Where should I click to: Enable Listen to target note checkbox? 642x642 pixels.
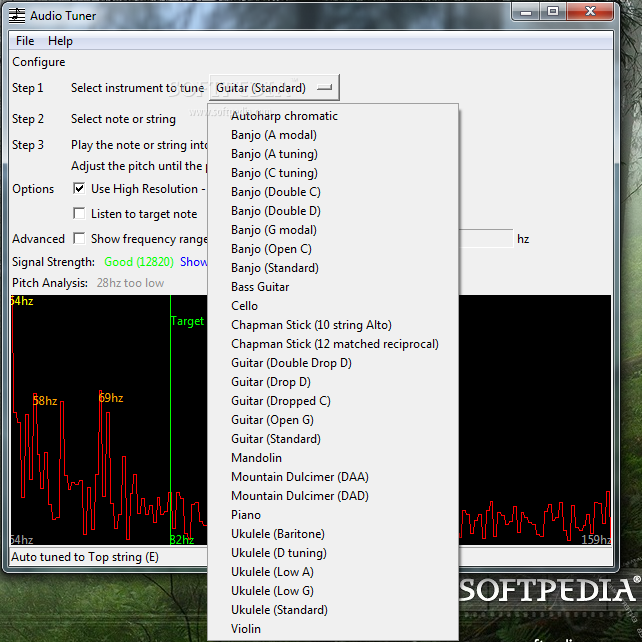pyautogui.click(x=79, y=213)
